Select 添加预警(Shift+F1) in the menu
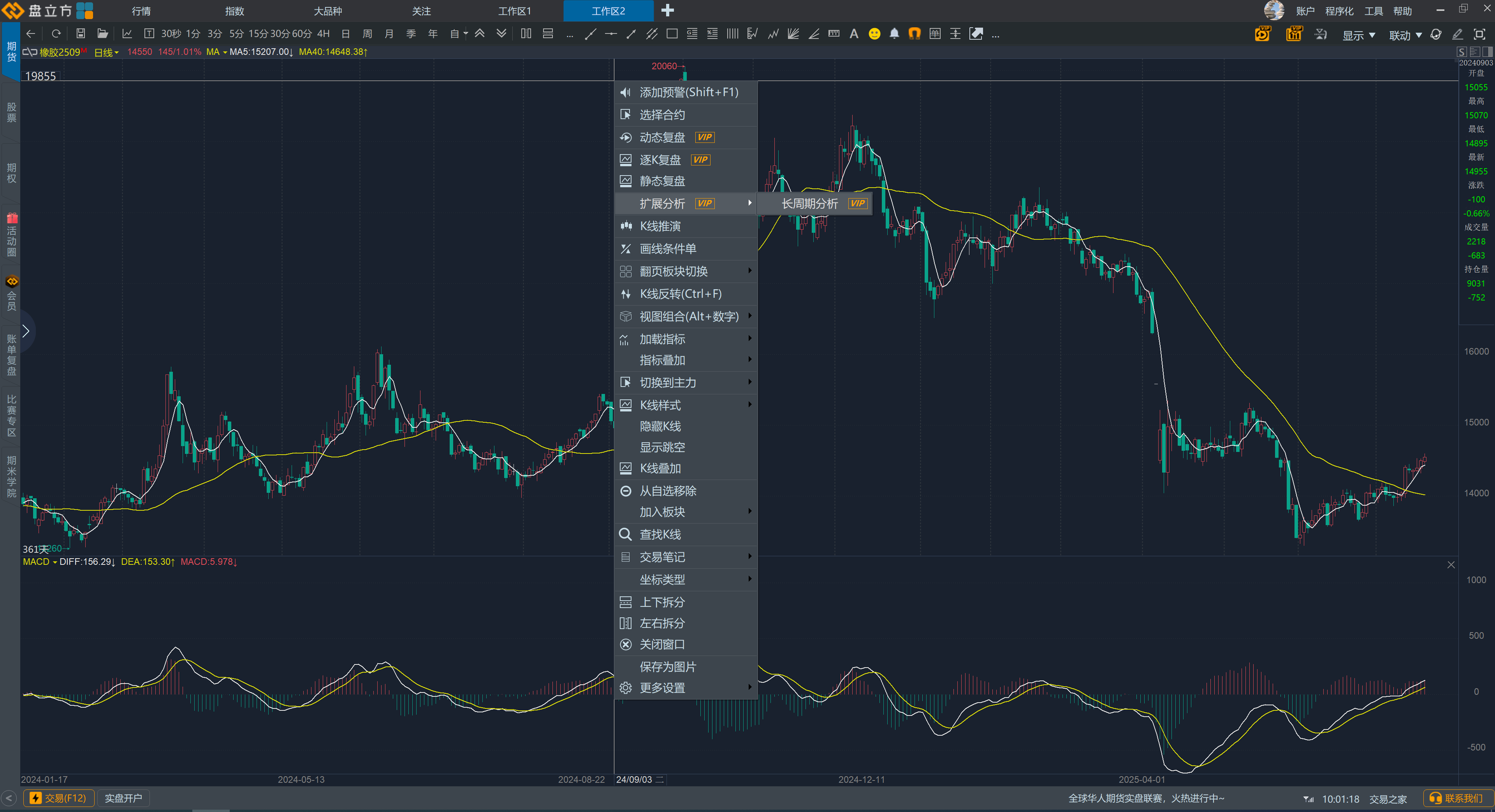 [686, 92]
